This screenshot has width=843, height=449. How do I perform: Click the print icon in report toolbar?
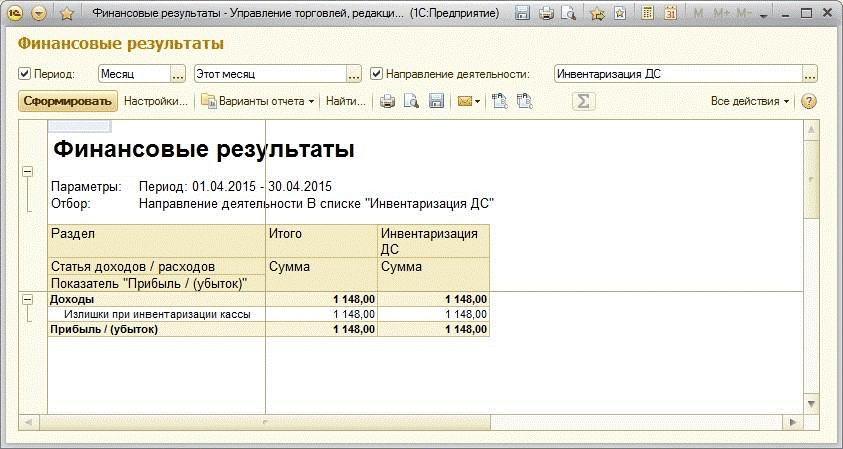387,101
